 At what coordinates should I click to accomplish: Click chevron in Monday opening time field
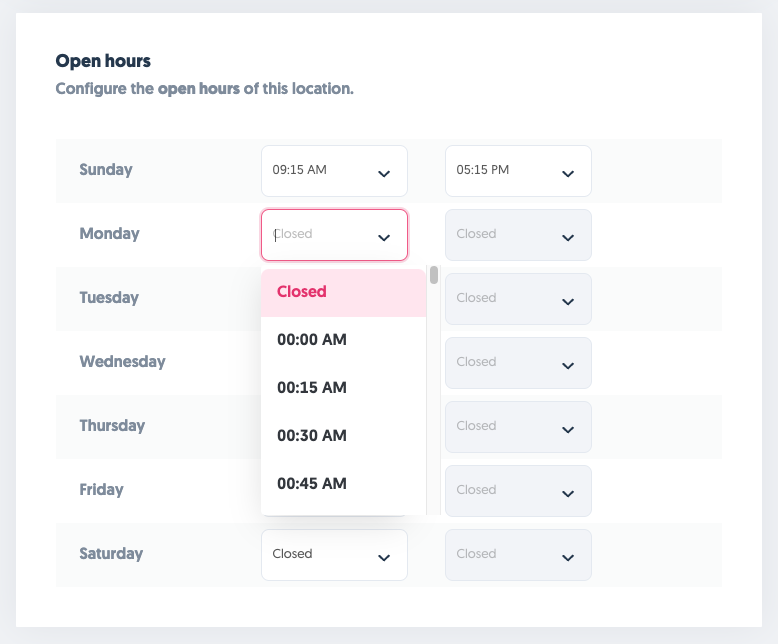click(384, 238)
